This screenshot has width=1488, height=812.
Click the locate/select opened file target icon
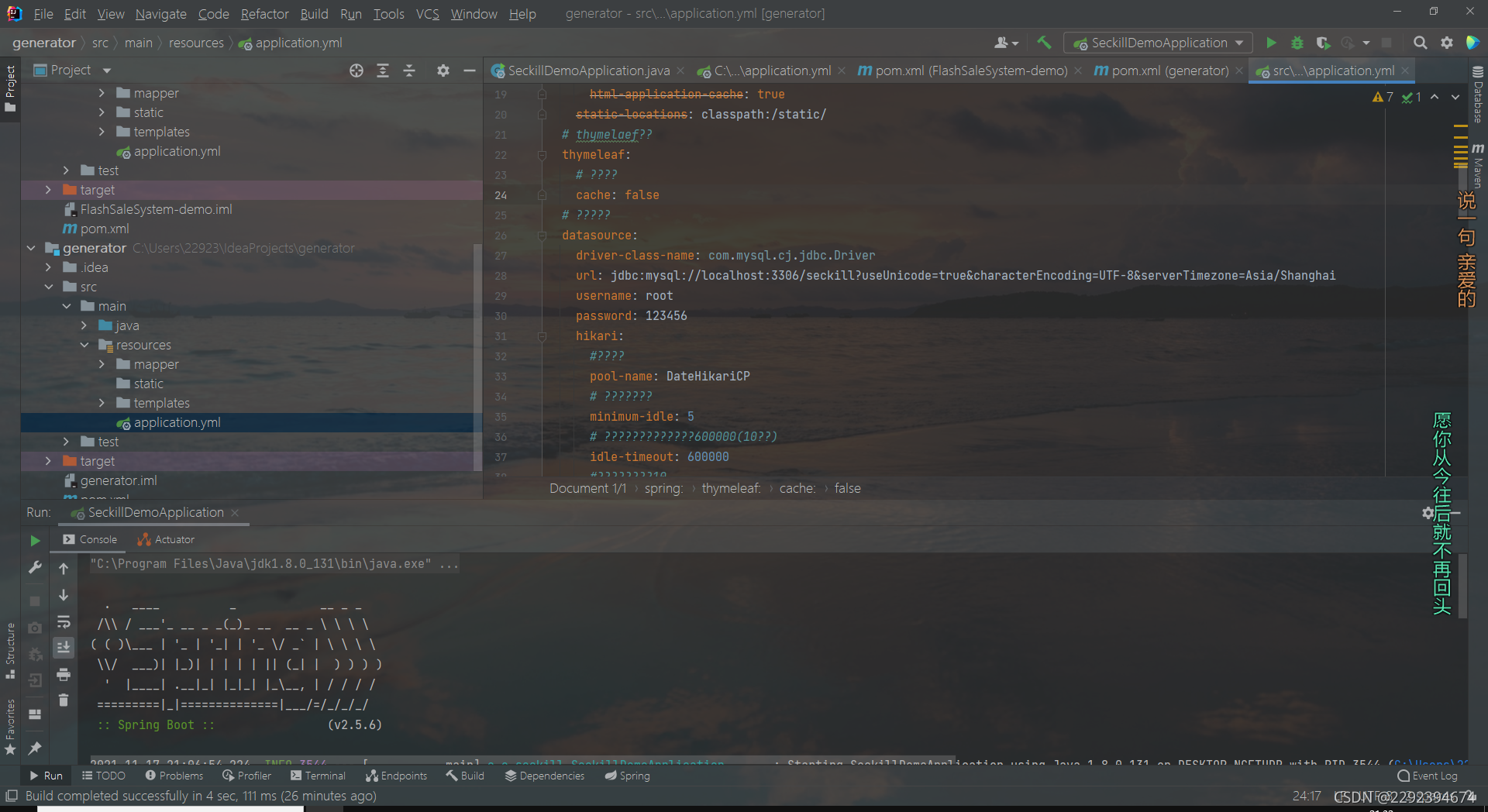pos(356,71)
